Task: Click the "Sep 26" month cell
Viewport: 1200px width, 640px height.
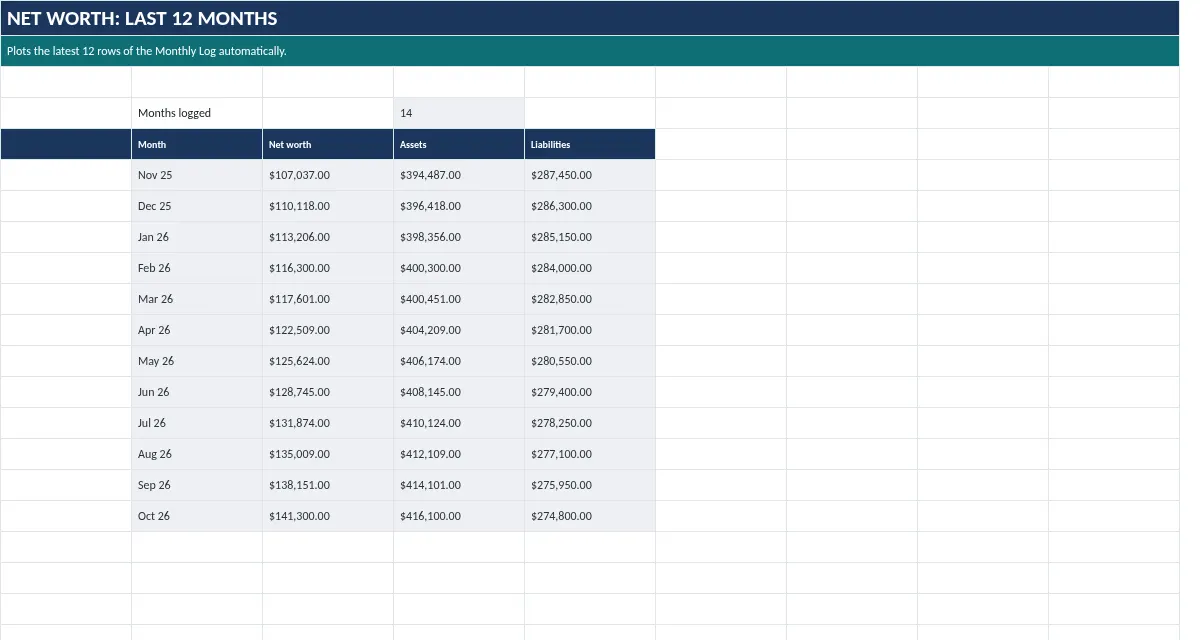Action: (197, 485)
